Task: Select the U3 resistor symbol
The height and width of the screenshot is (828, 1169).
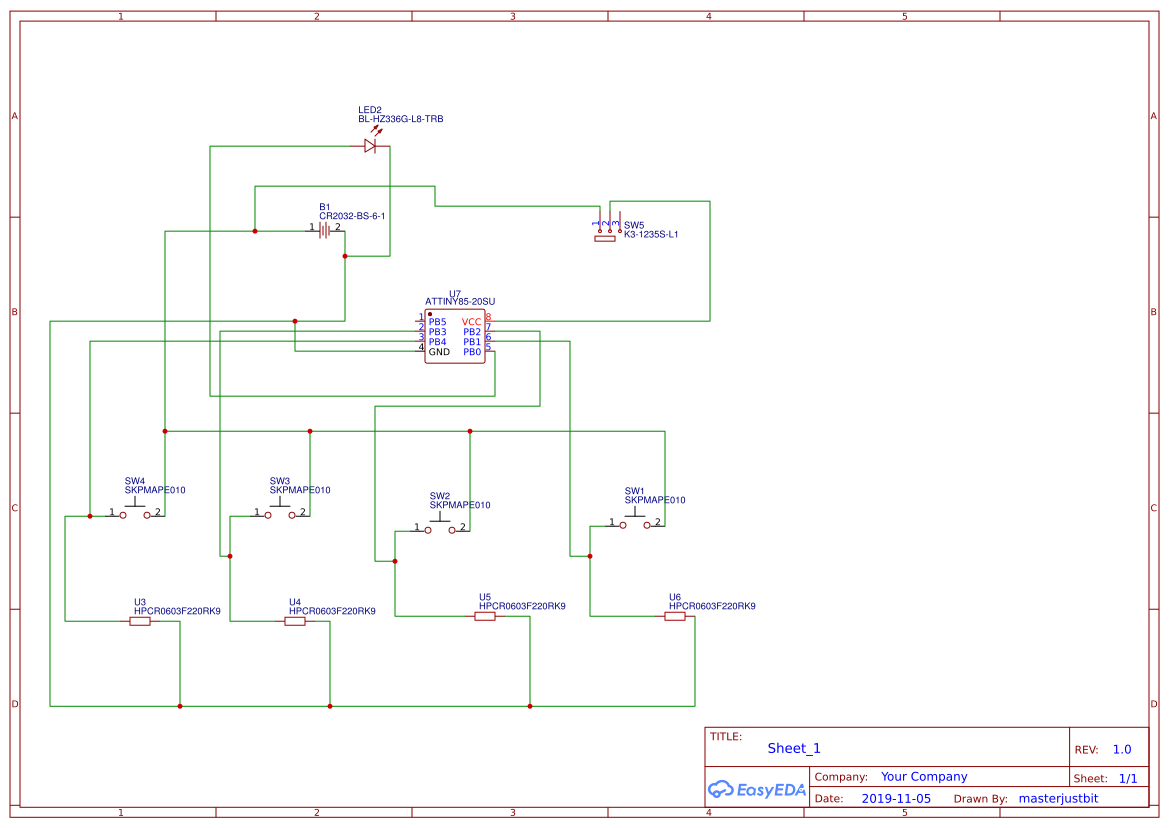Action: coord(140,620)
